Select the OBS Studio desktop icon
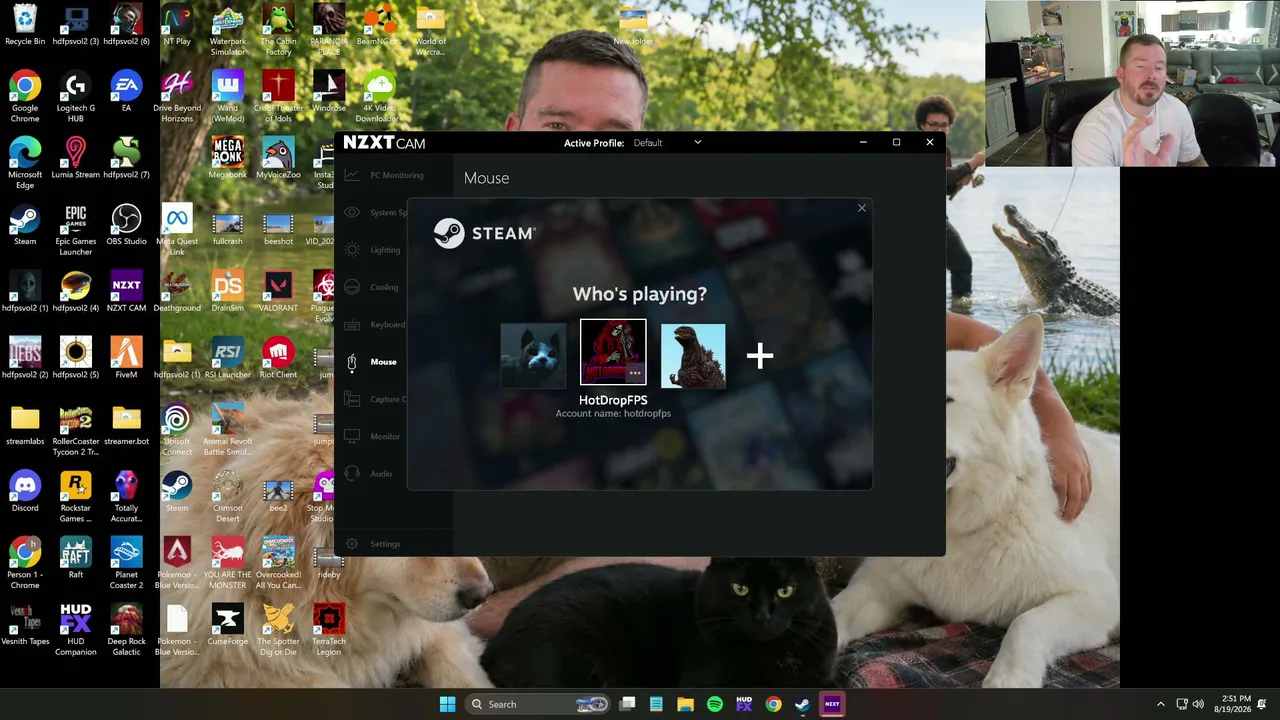Screen dimensions: 1280x720 click(x=126, y=225)
